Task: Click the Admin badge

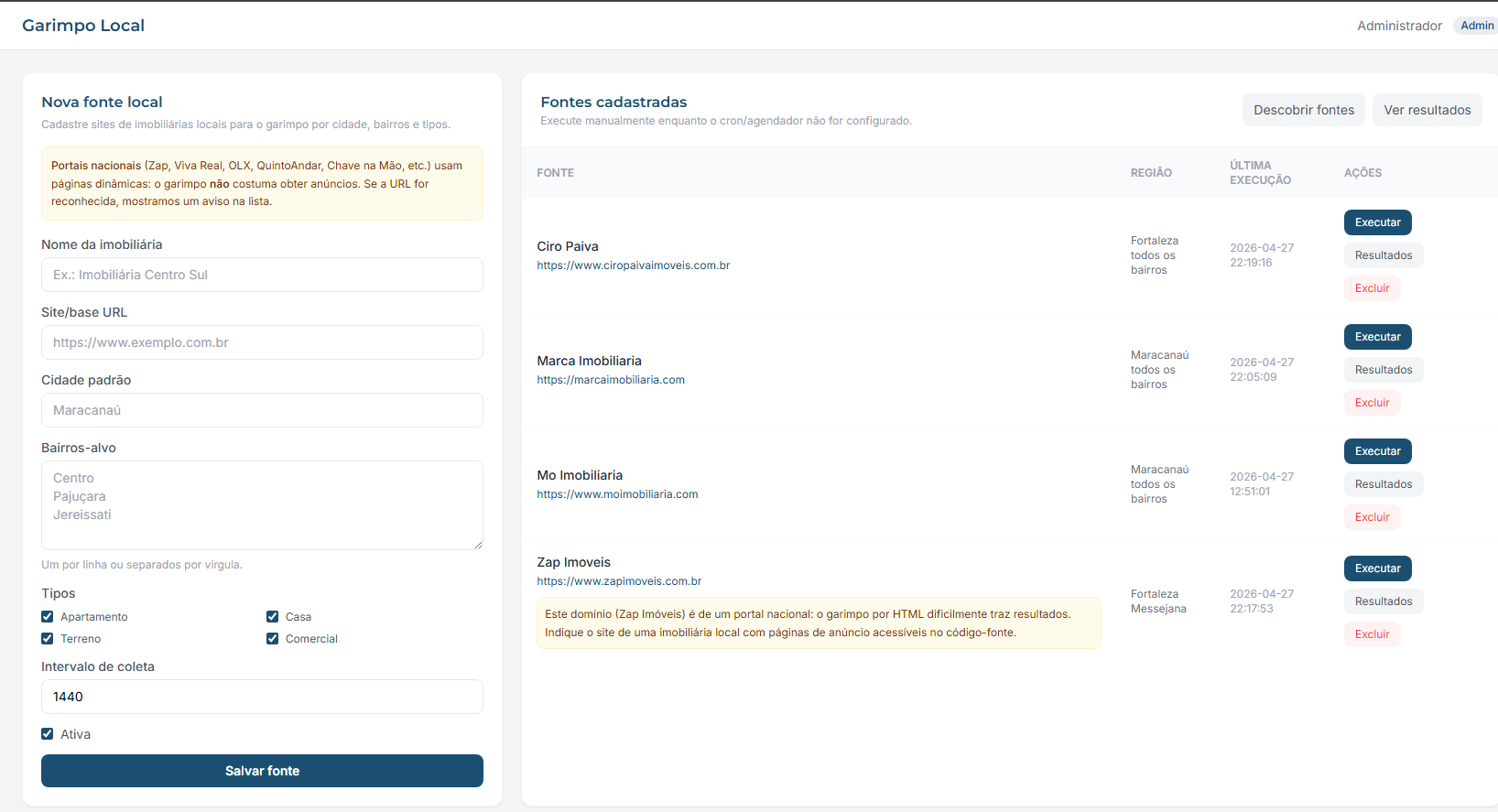Action: (x=1476, y=26)
